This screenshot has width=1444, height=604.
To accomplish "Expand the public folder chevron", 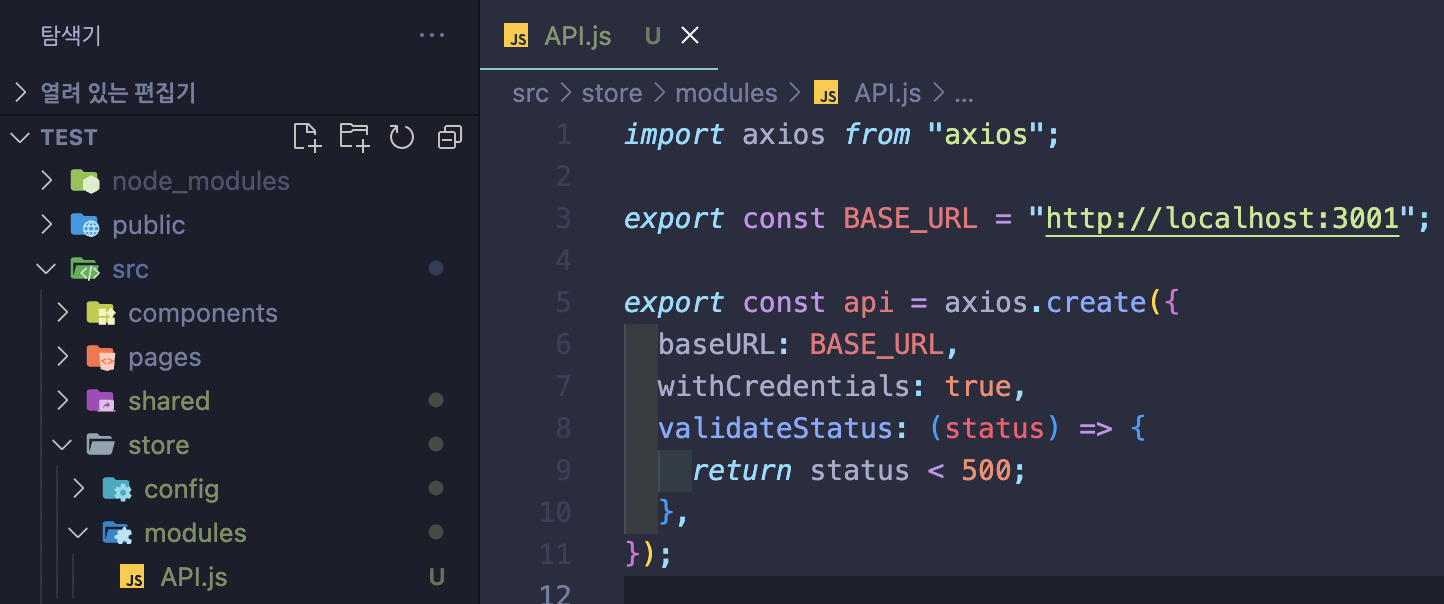I will click(46, 225).
